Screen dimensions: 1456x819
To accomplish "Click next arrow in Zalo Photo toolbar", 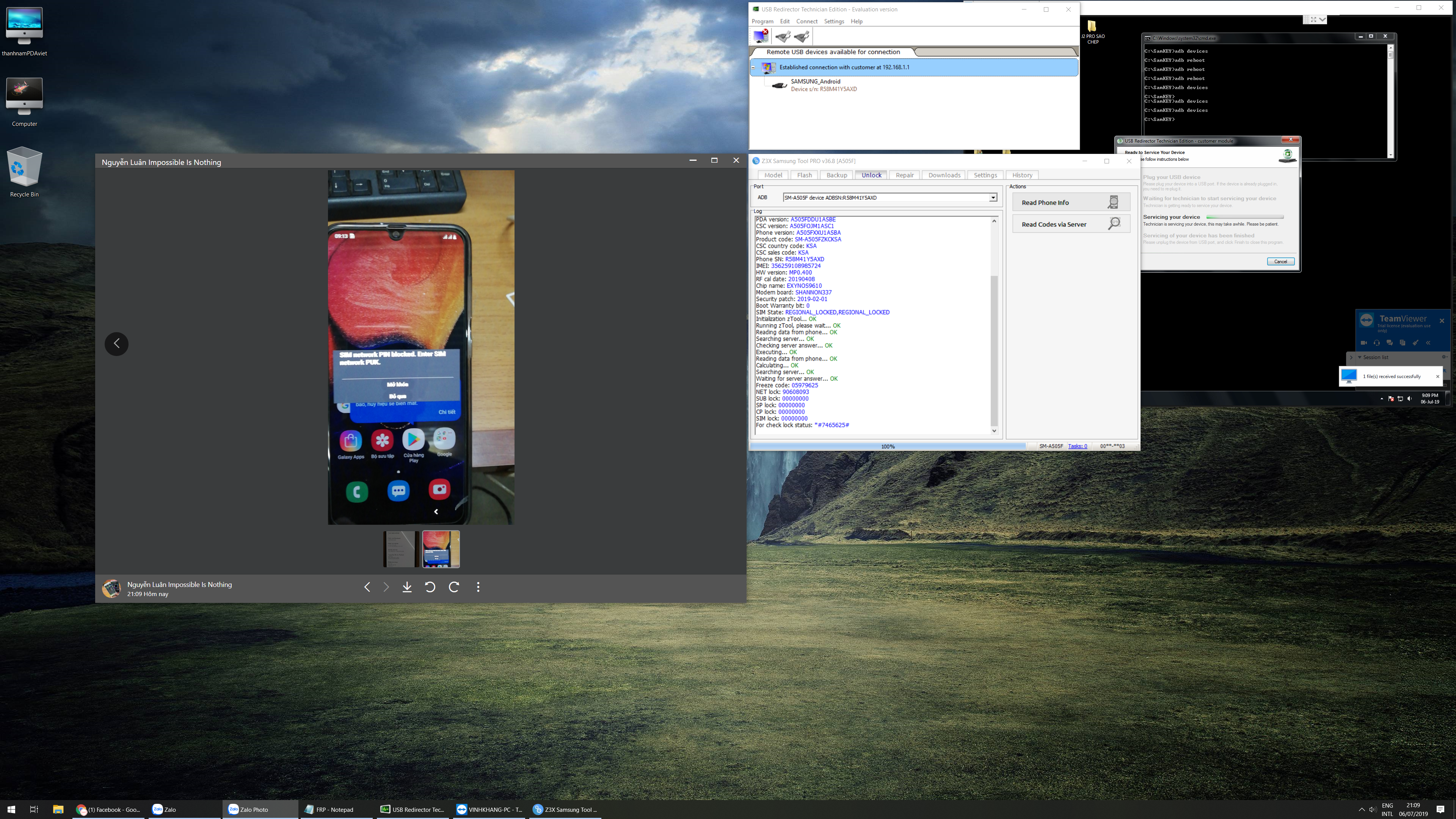I will [386, 587].
